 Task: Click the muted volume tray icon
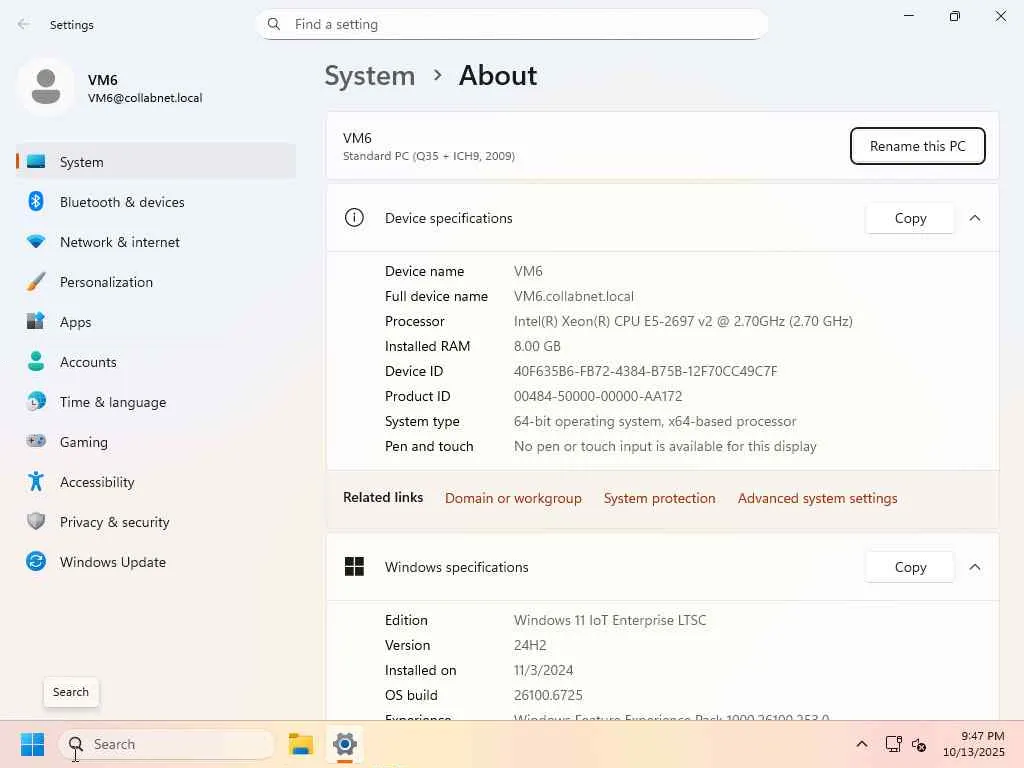click(919, 744)
